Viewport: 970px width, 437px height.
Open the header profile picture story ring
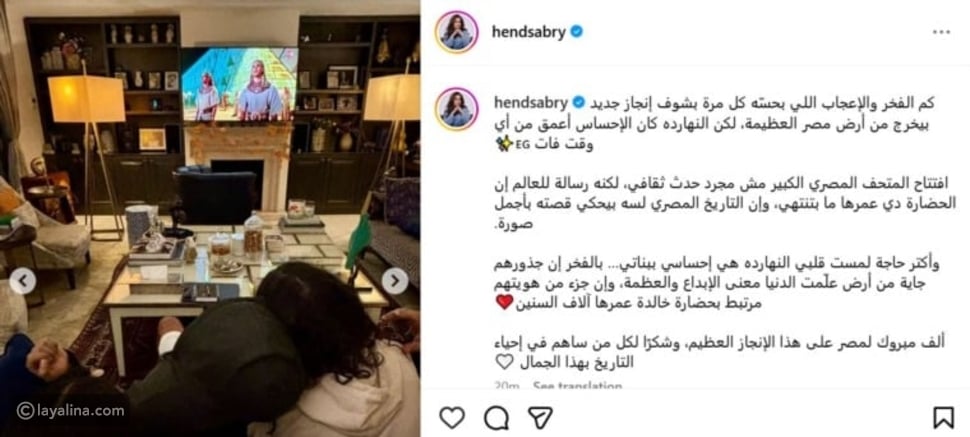tap(457, 32)
